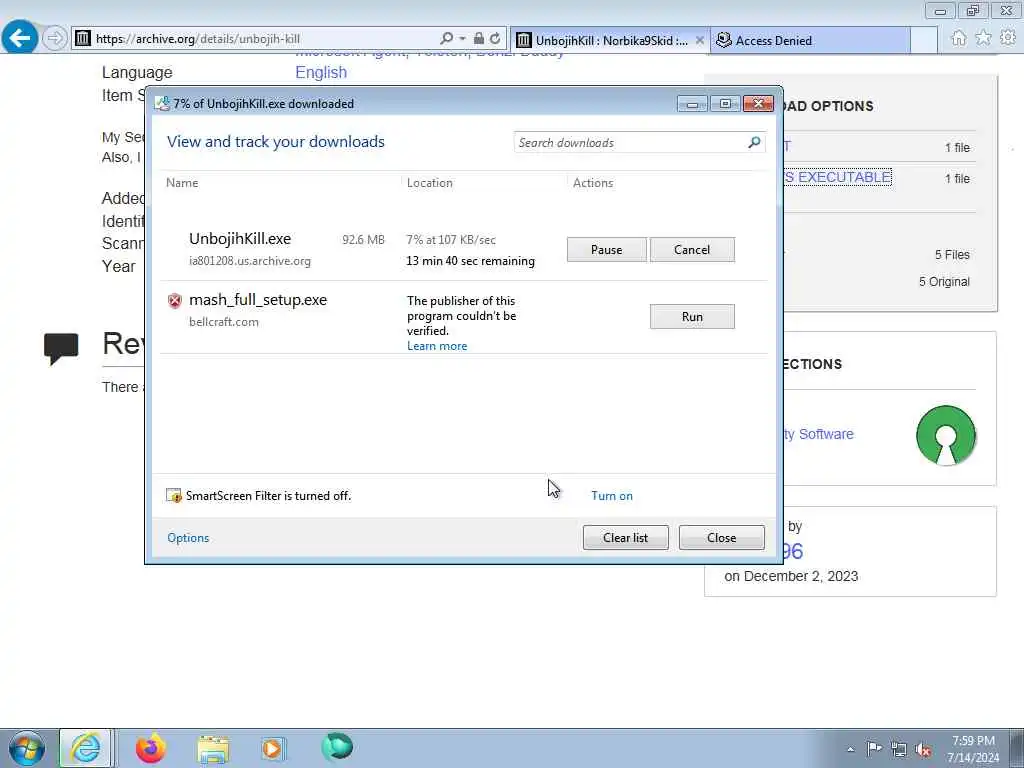1024x768 pixels.
Task: Switch to the UnbojihKill browser tab
Action: (609, 40)
